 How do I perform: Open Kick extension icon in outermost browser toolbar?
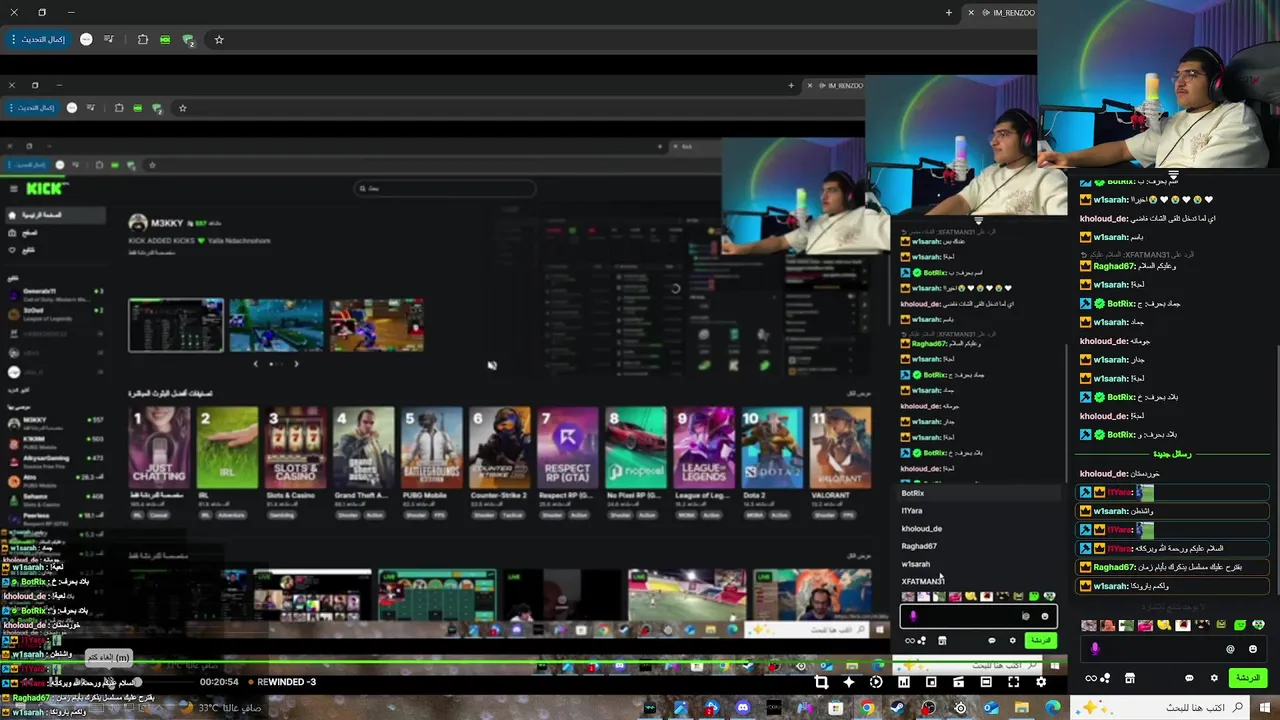coord(165,40)
